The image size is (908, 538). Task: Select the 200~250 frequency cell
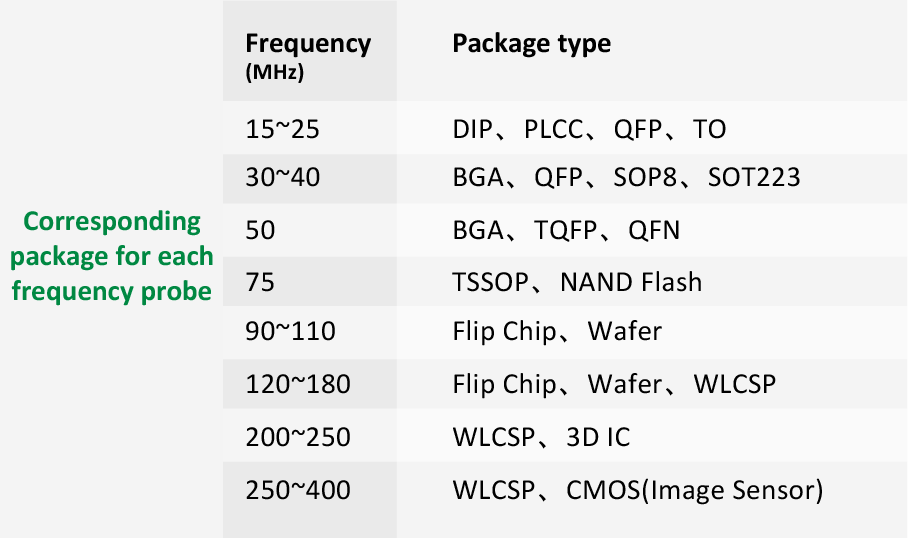pyautogui.click(x=298, y=437)
